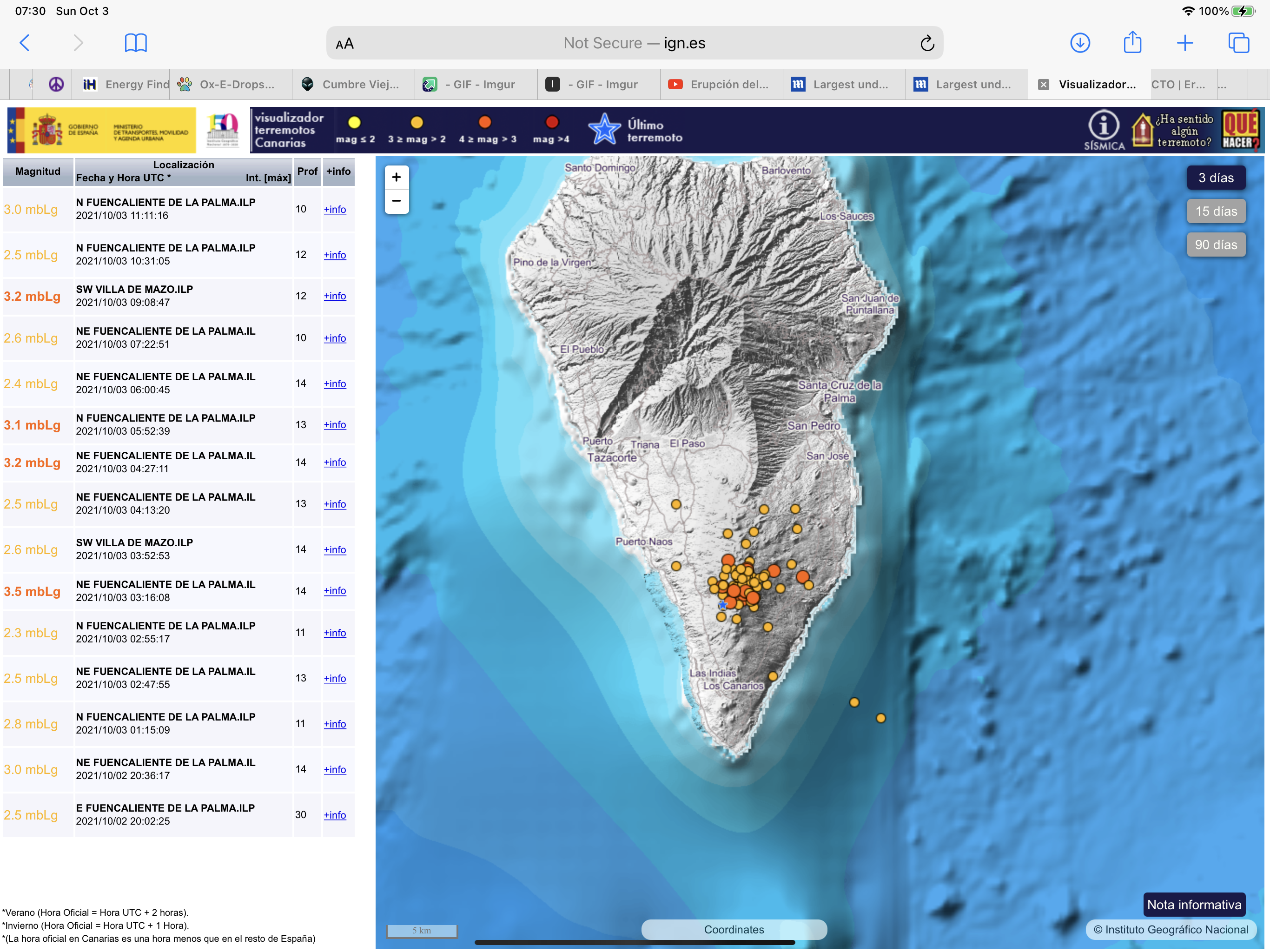Open +info for 3.0 mbLg 11:11:16 quake
The image size is (1270, 952).
coord(335,210)
